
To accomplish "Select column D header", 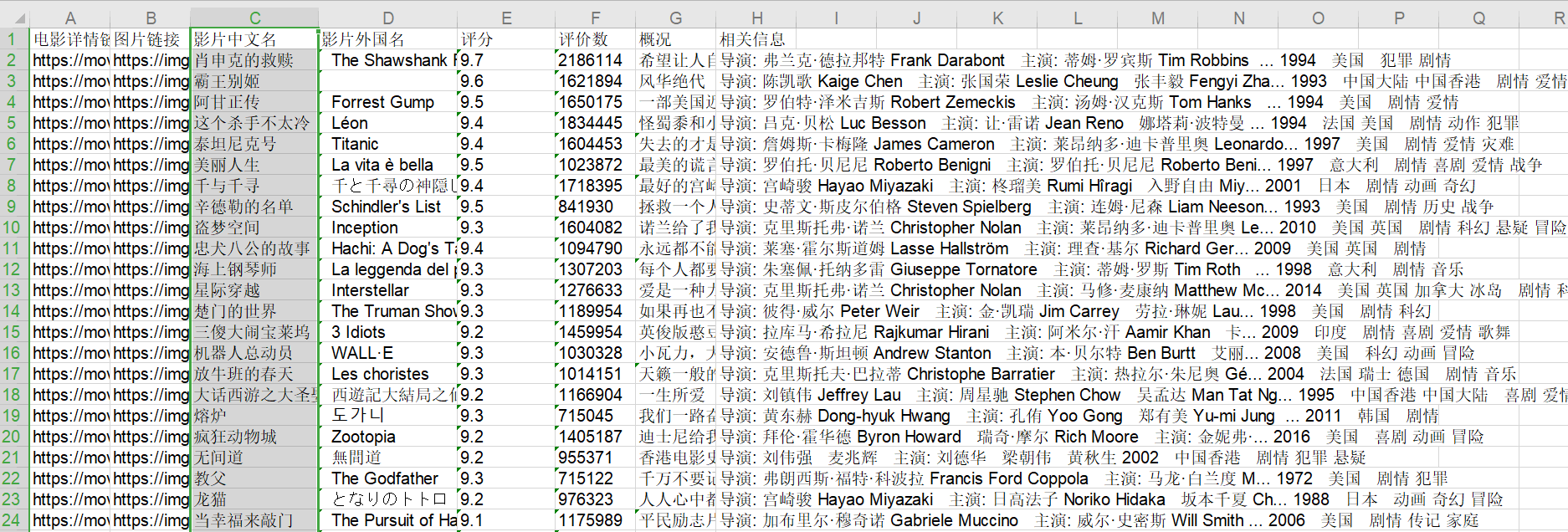I will click(388, 18).
